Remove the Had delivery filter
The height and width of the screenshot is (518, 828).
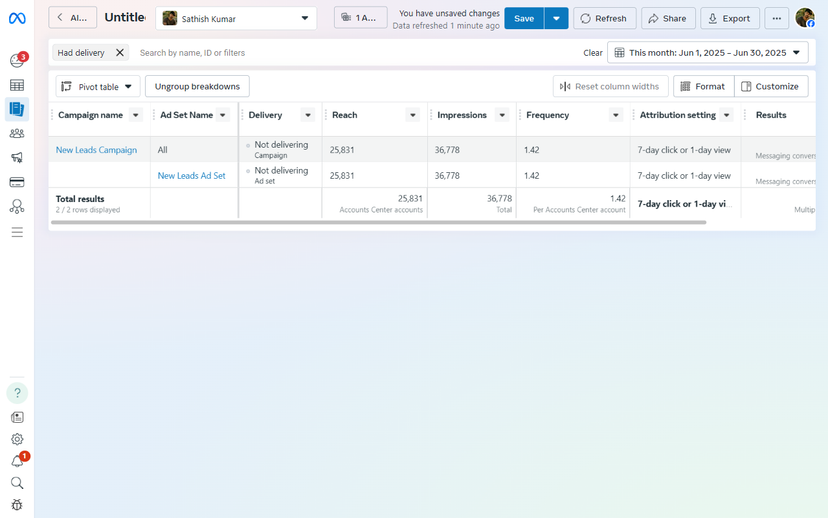click(x=120, y=53)
